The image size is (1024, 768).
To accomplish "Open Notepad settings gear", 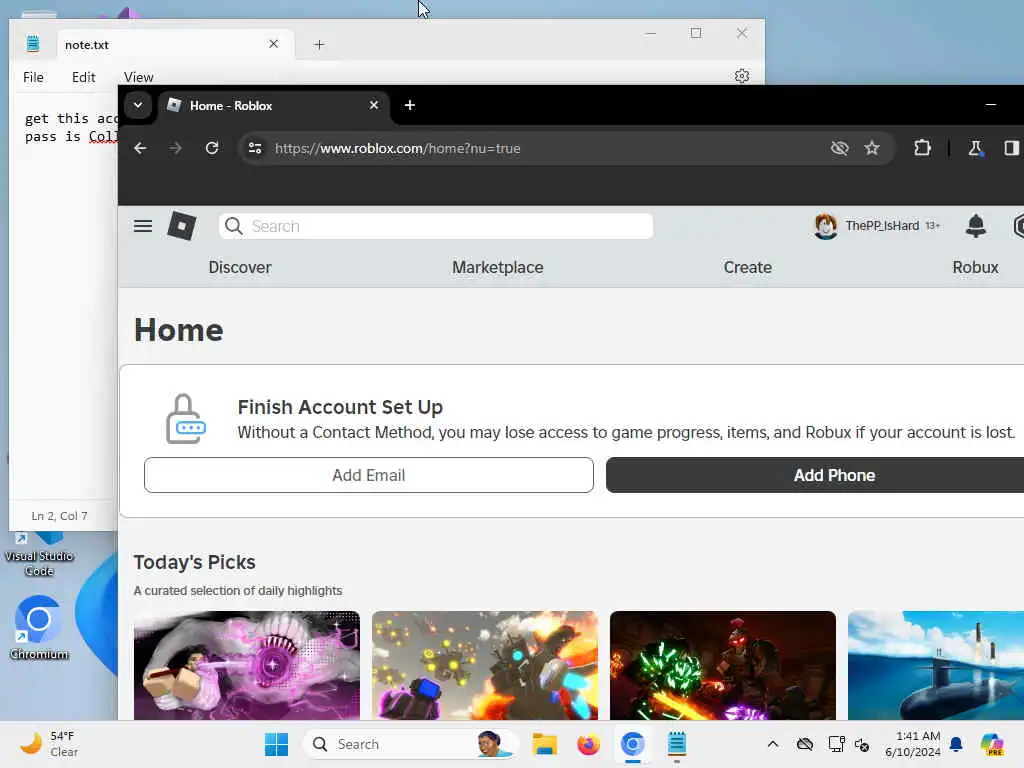I will tap(742, 76).
